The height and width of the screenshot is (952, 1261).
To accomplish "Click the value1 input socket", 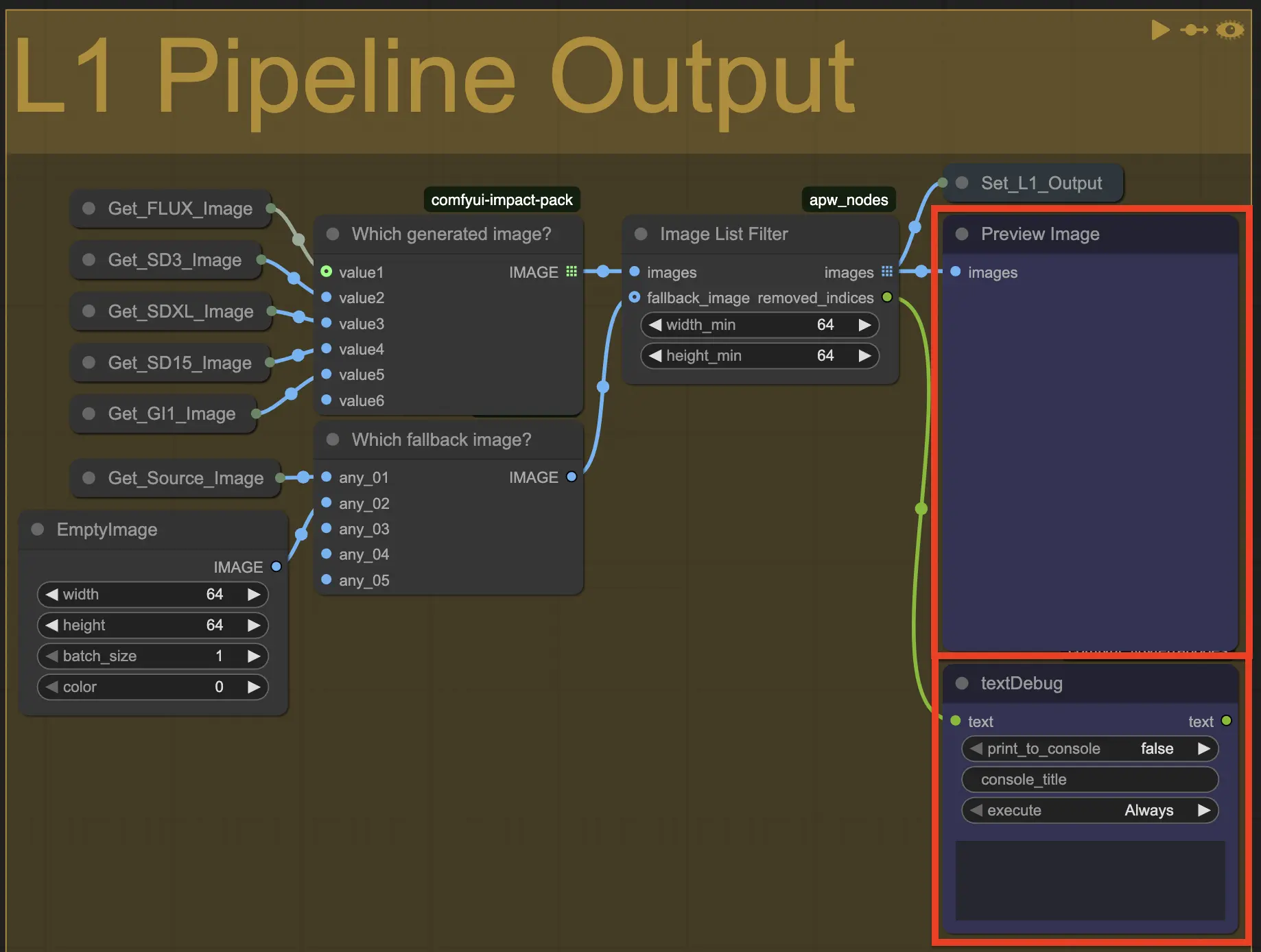I will click(327, 272).
